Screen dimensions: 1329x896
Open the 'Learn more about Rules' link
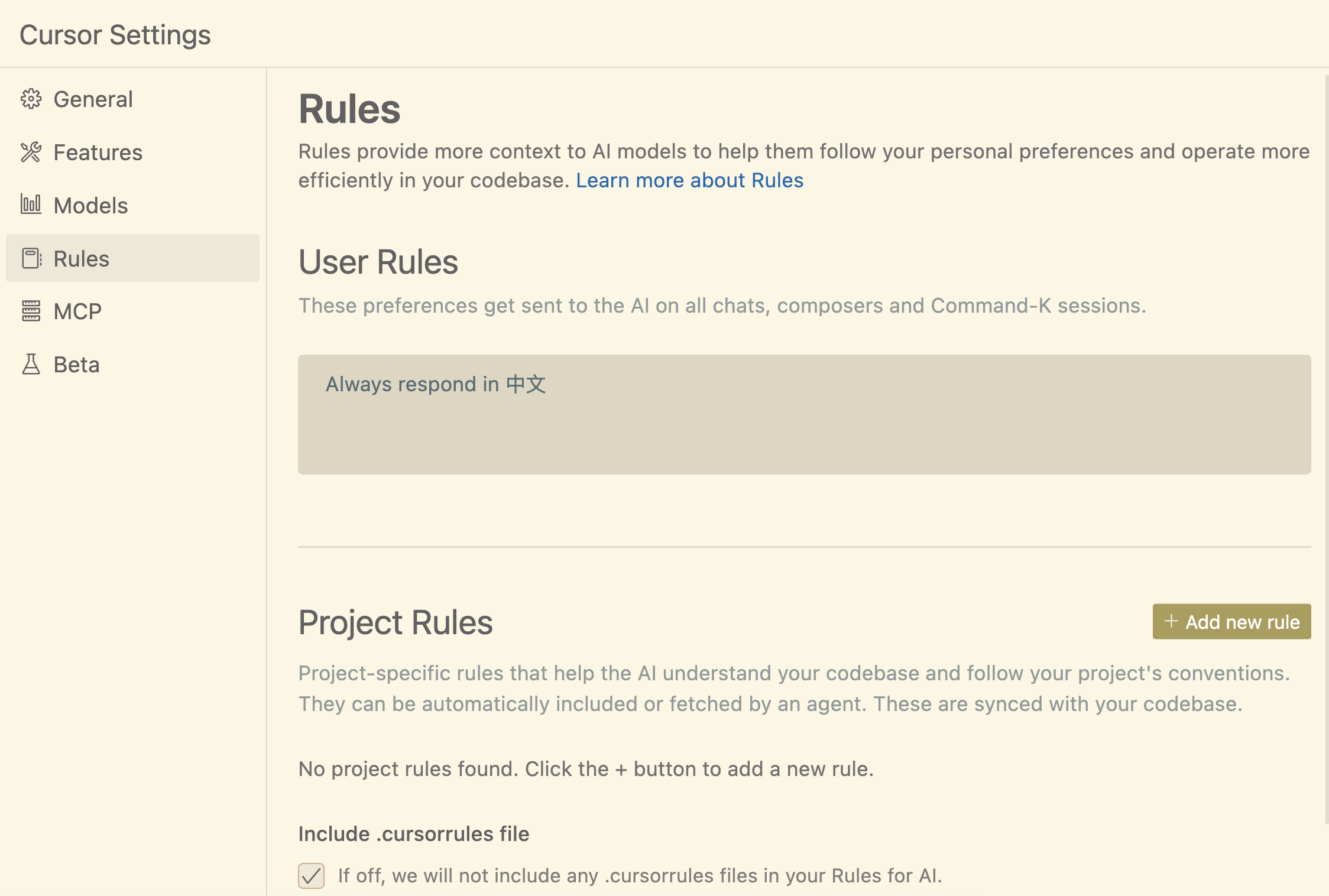690,180
